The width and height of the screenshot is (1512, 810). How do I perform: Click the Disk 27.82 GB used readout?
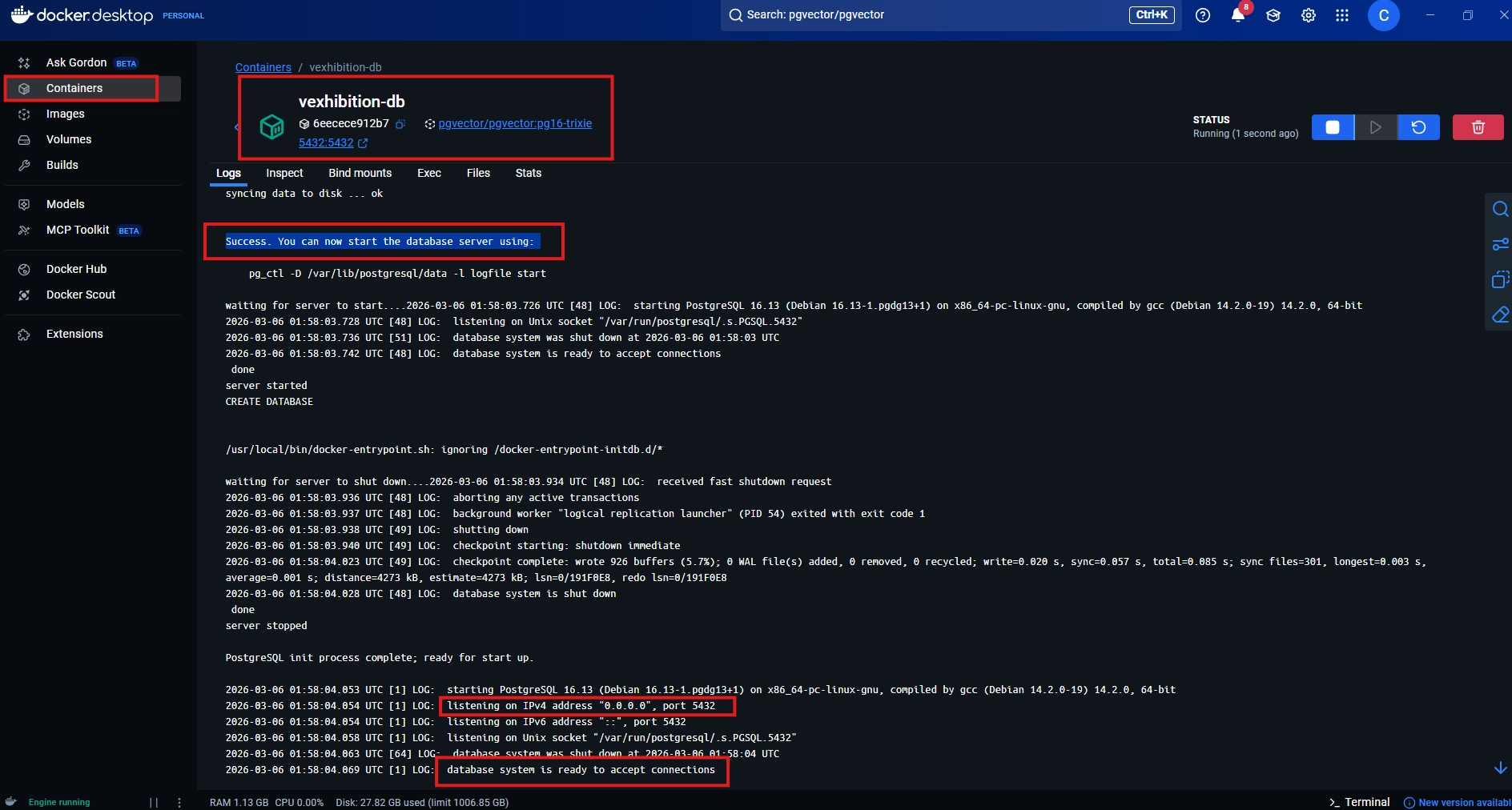pos(422,802)
